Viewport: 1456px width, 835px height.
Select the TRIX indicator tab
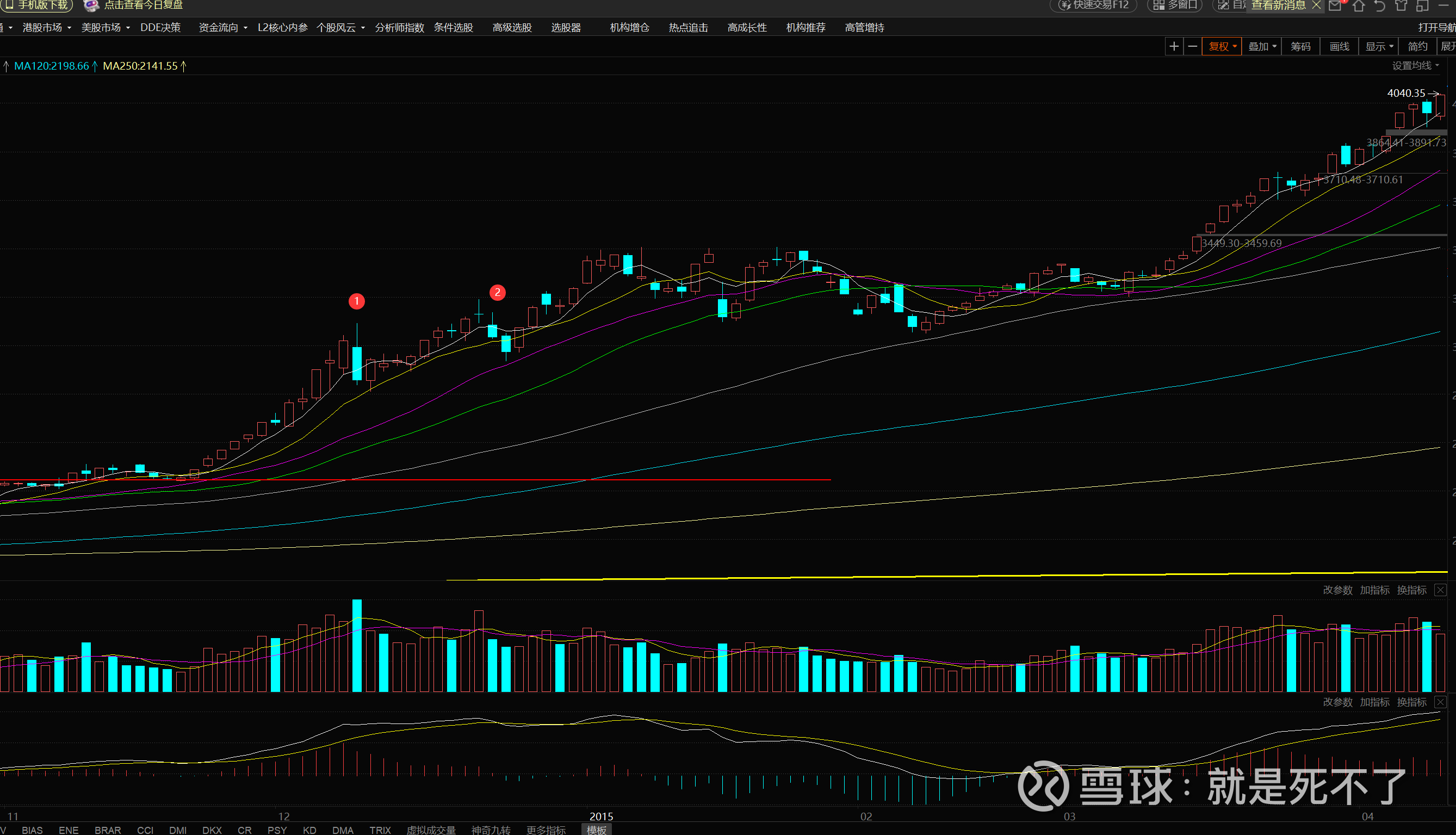[380, 830]
